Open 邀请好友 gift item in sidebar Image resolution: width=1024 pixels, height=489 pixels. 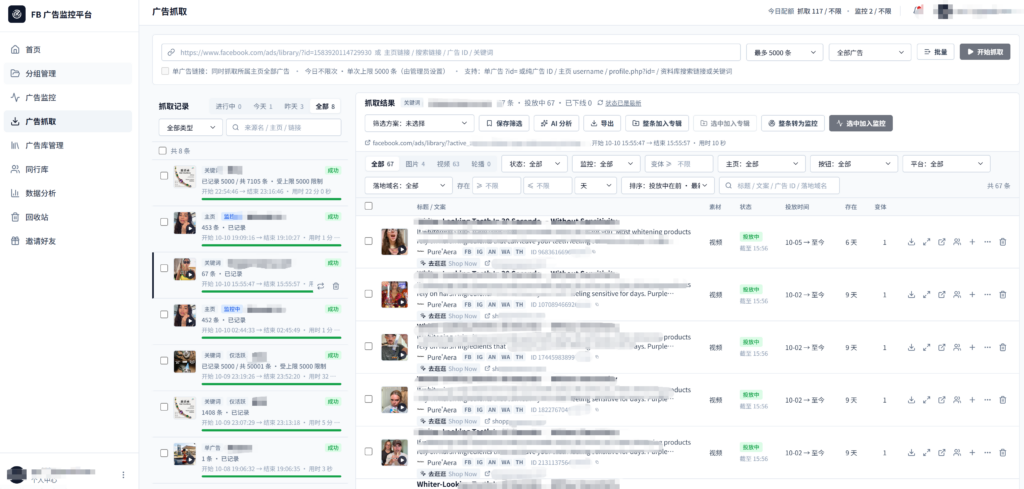click(69, 241)
